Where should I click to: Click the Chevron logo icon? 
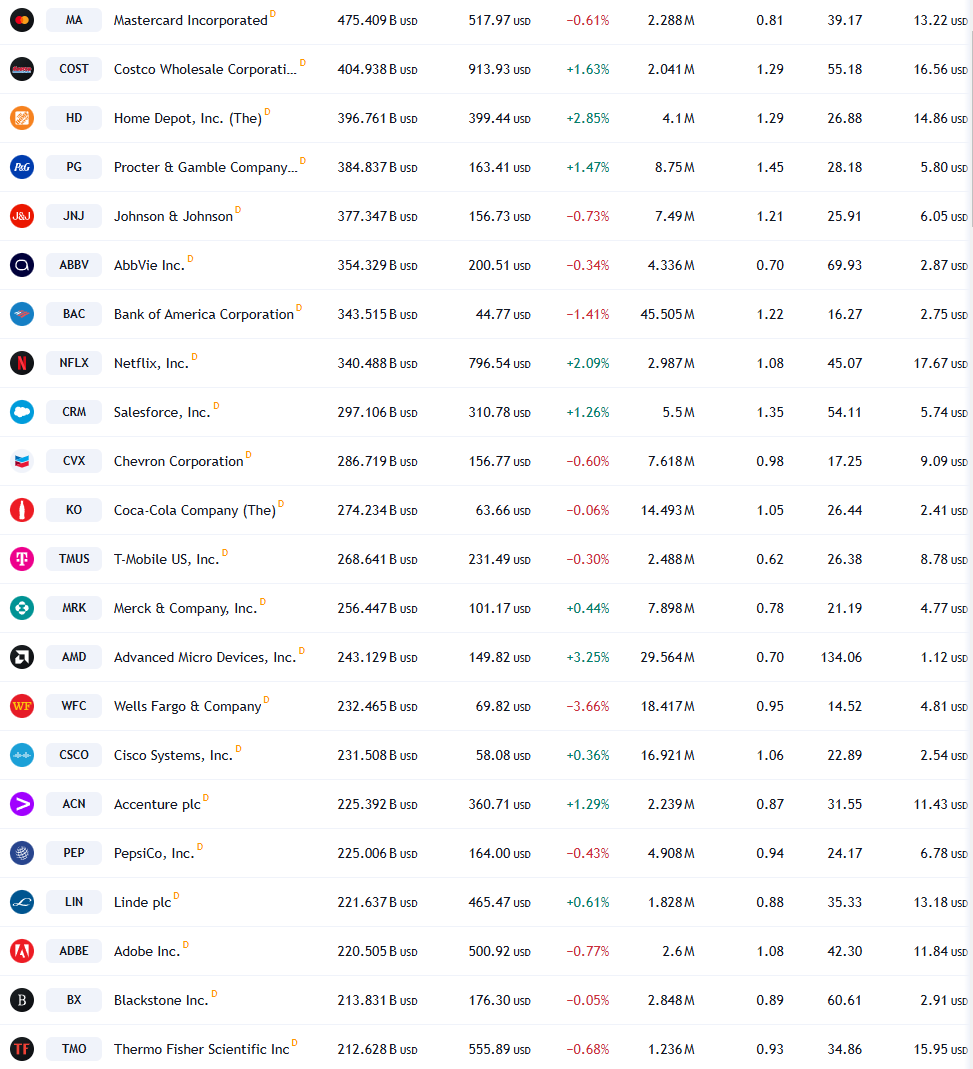[x=22, y=462]
